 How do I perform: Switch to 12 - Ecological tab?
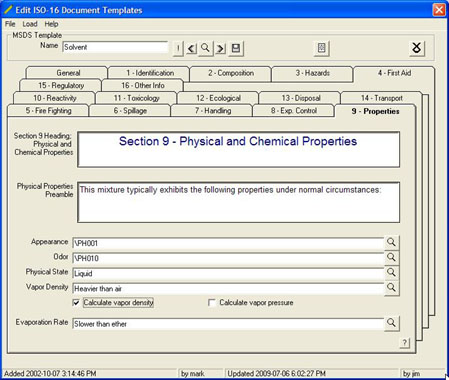[218, 98]
